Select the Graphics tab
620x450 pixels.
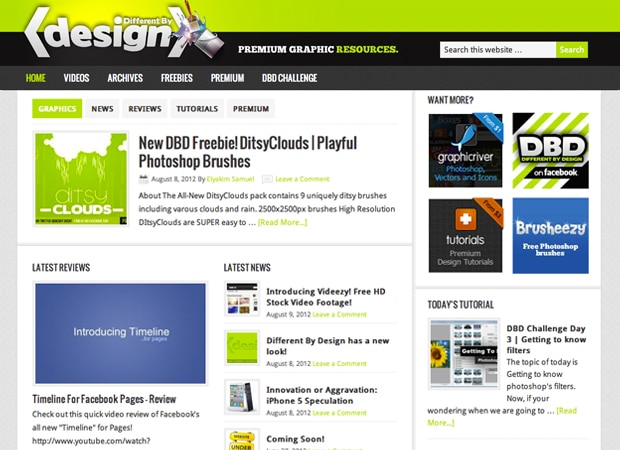pyautogui.click(x=57, y=108)
